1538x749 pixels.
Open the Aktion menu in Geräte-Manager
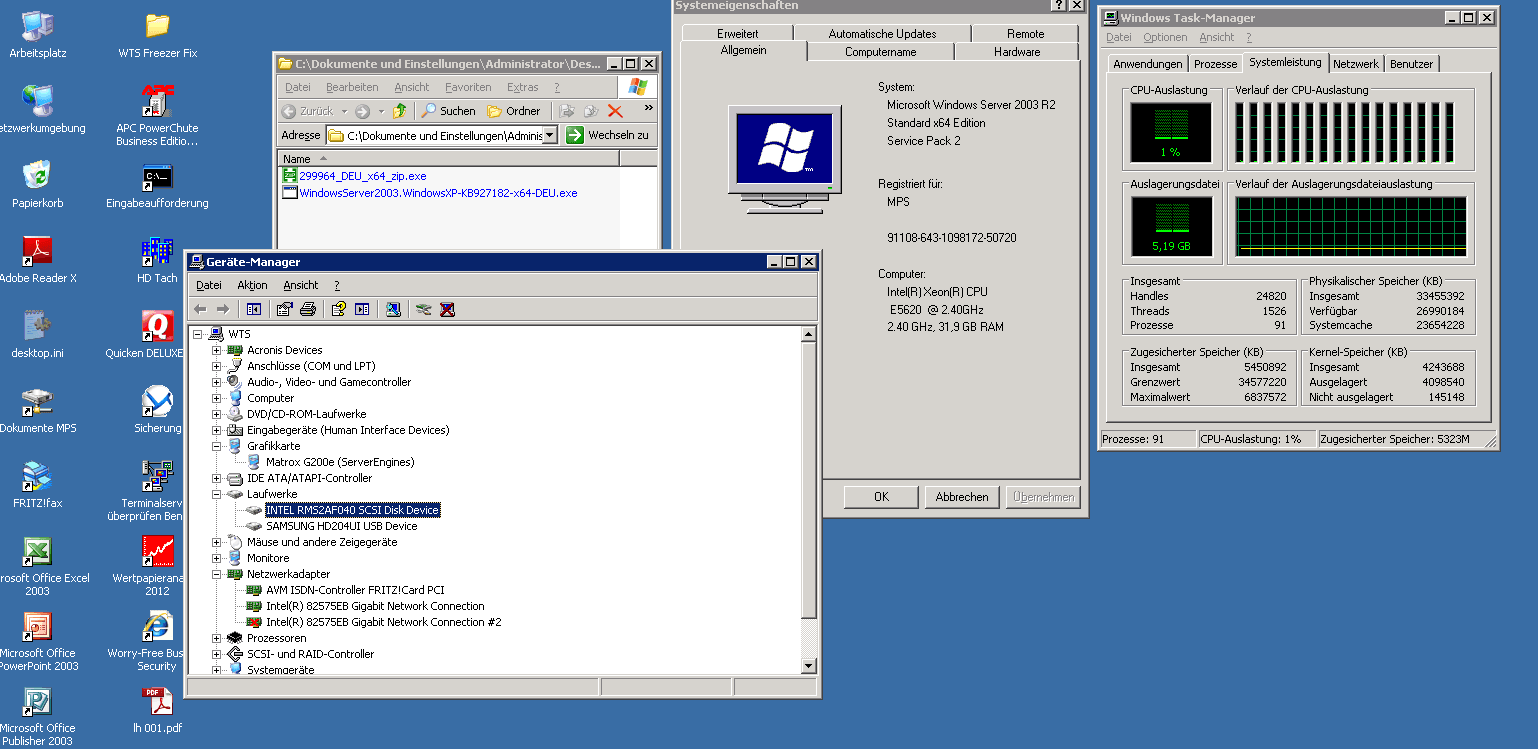pyautogui.click(x=252, y=285)
